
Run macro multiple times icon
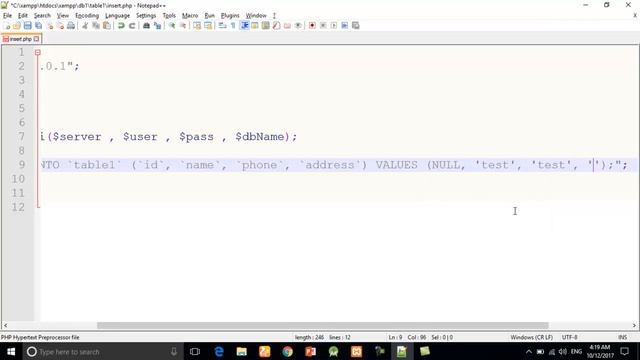pos(344,26)
